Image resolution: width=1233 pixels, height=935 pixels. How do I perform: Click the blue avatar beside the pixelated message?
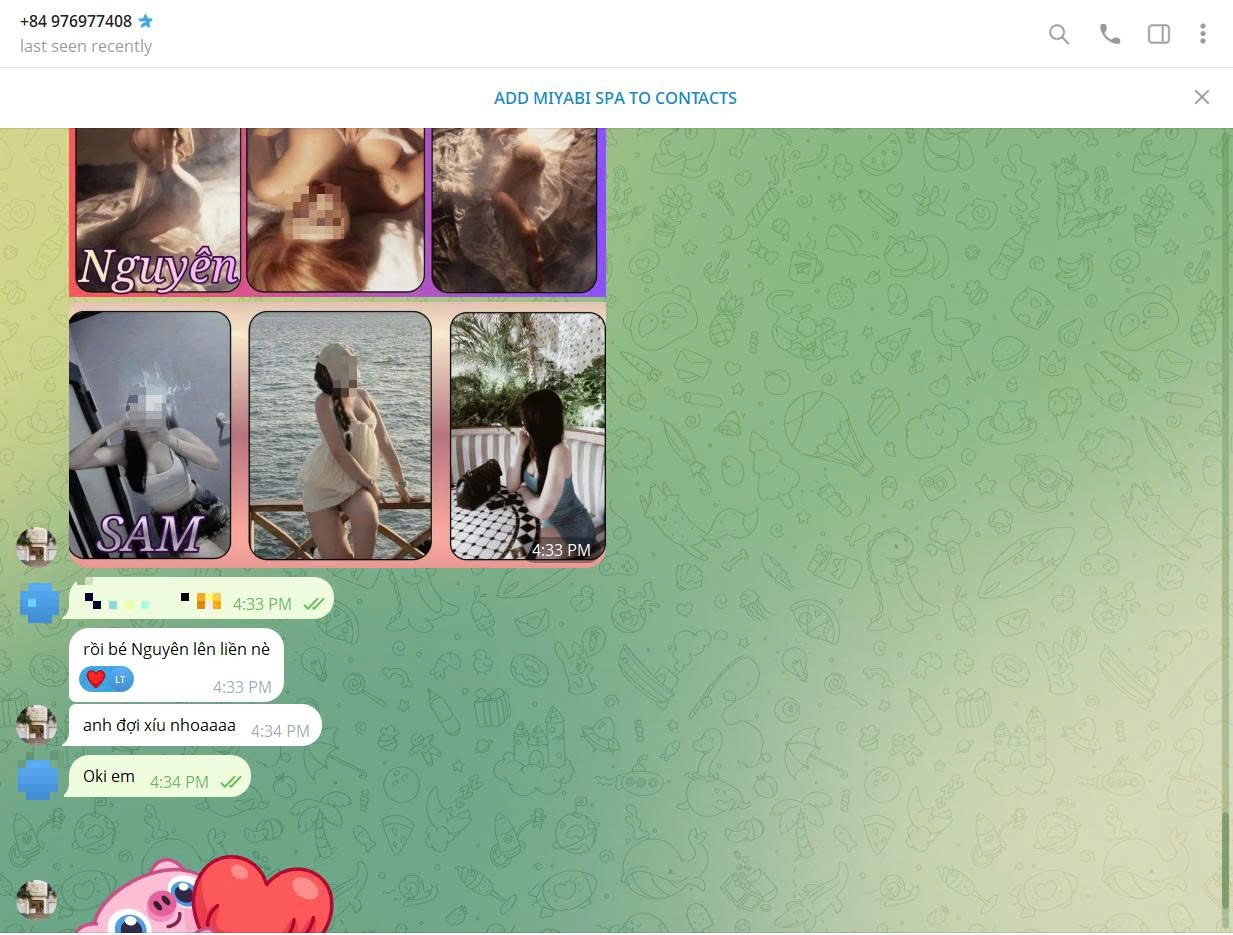[x=40, y=602]
